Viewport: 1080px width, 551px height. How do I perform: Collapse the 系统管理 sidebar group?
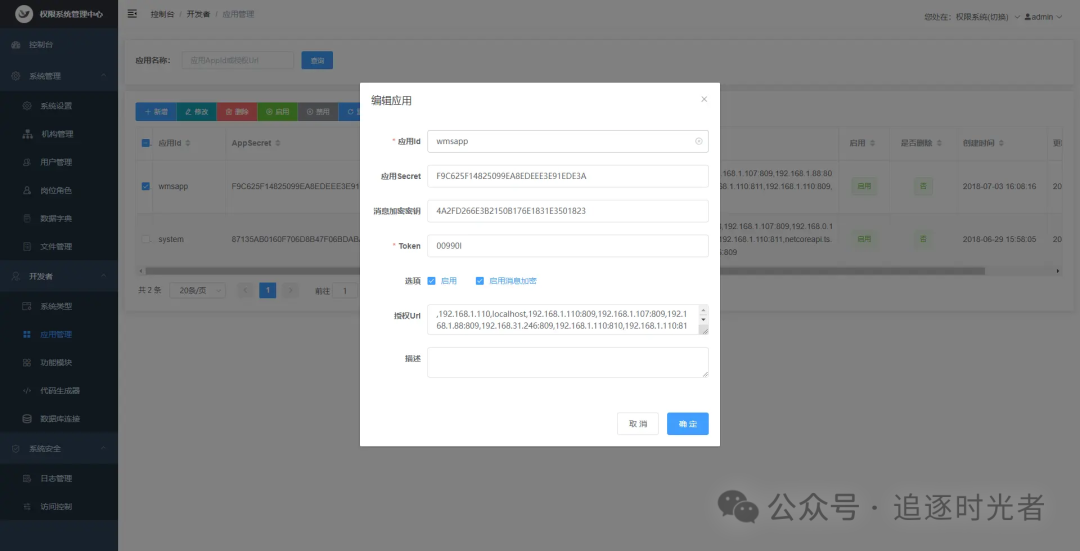tap(103, 76)
